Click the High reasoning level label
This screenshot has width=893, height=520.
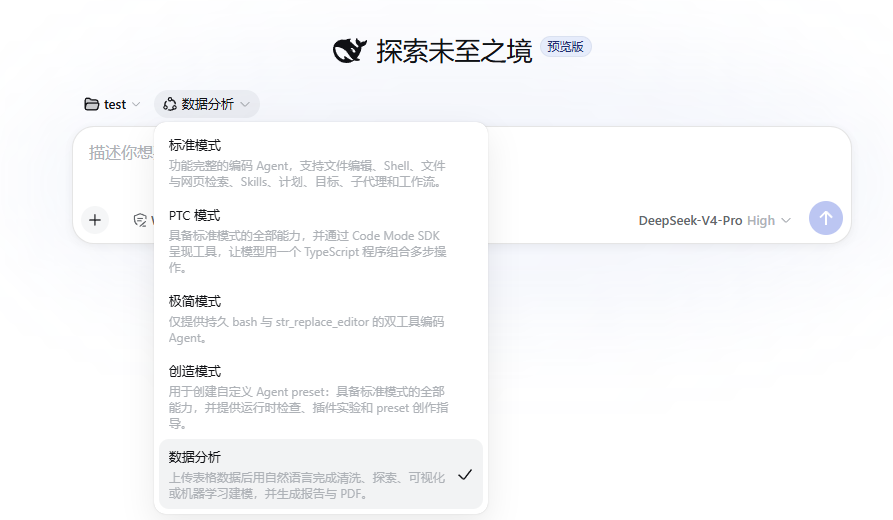click(761, 220)
